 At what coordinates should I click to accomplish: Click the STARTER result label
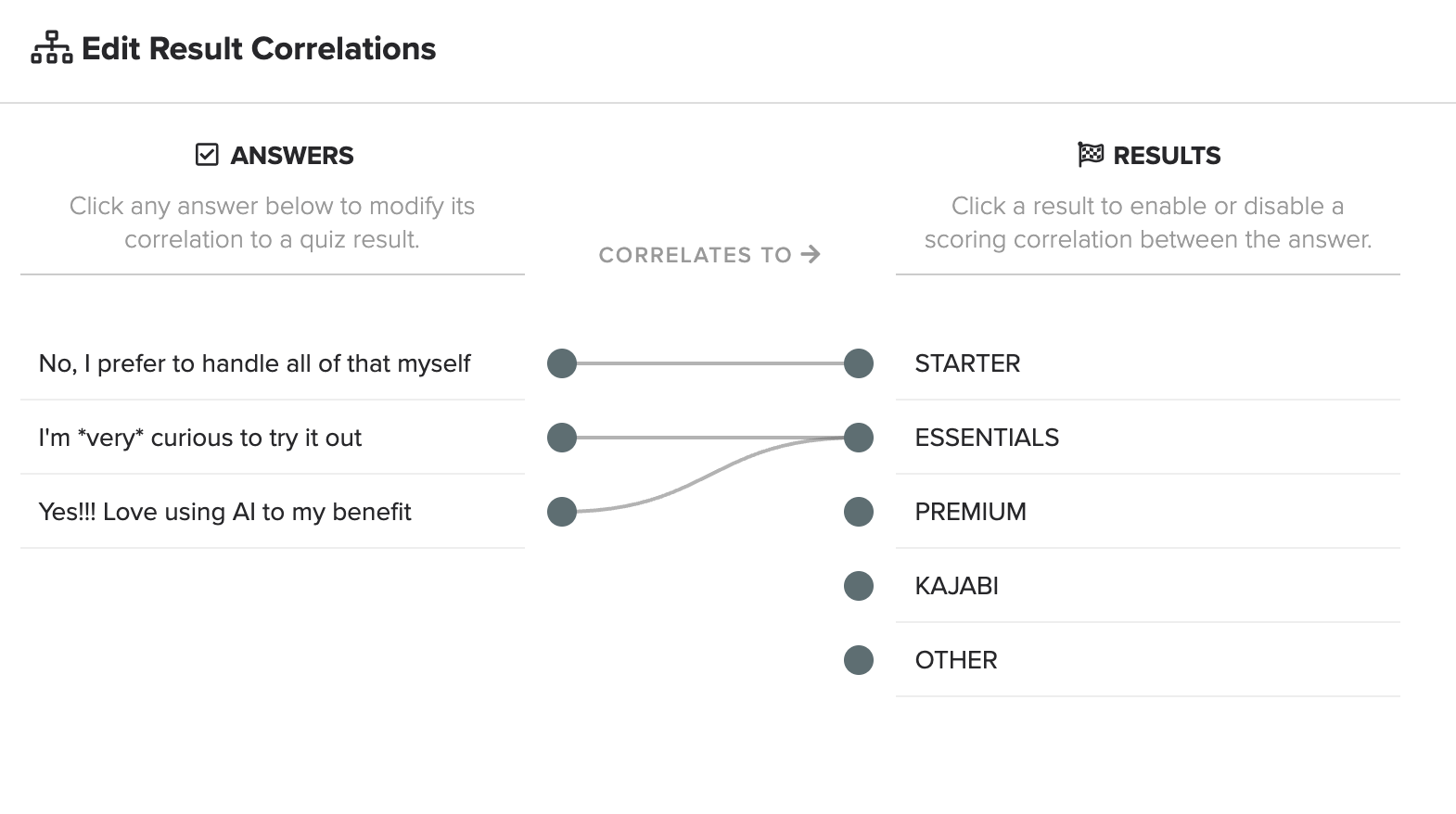967,363
